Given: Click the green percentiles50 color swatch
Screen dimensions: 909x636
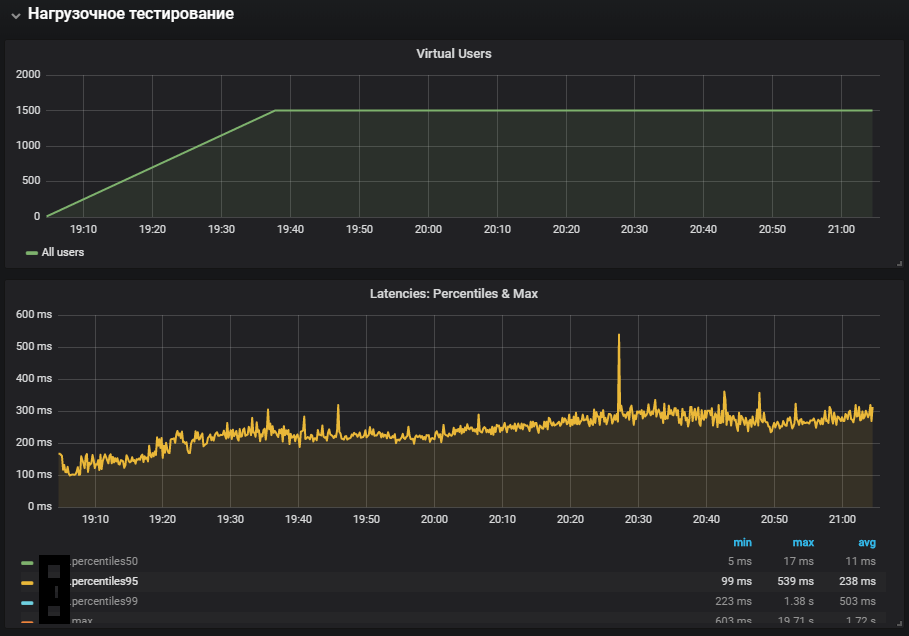Looking at the screenshot, I should click(x=27, y=562).
